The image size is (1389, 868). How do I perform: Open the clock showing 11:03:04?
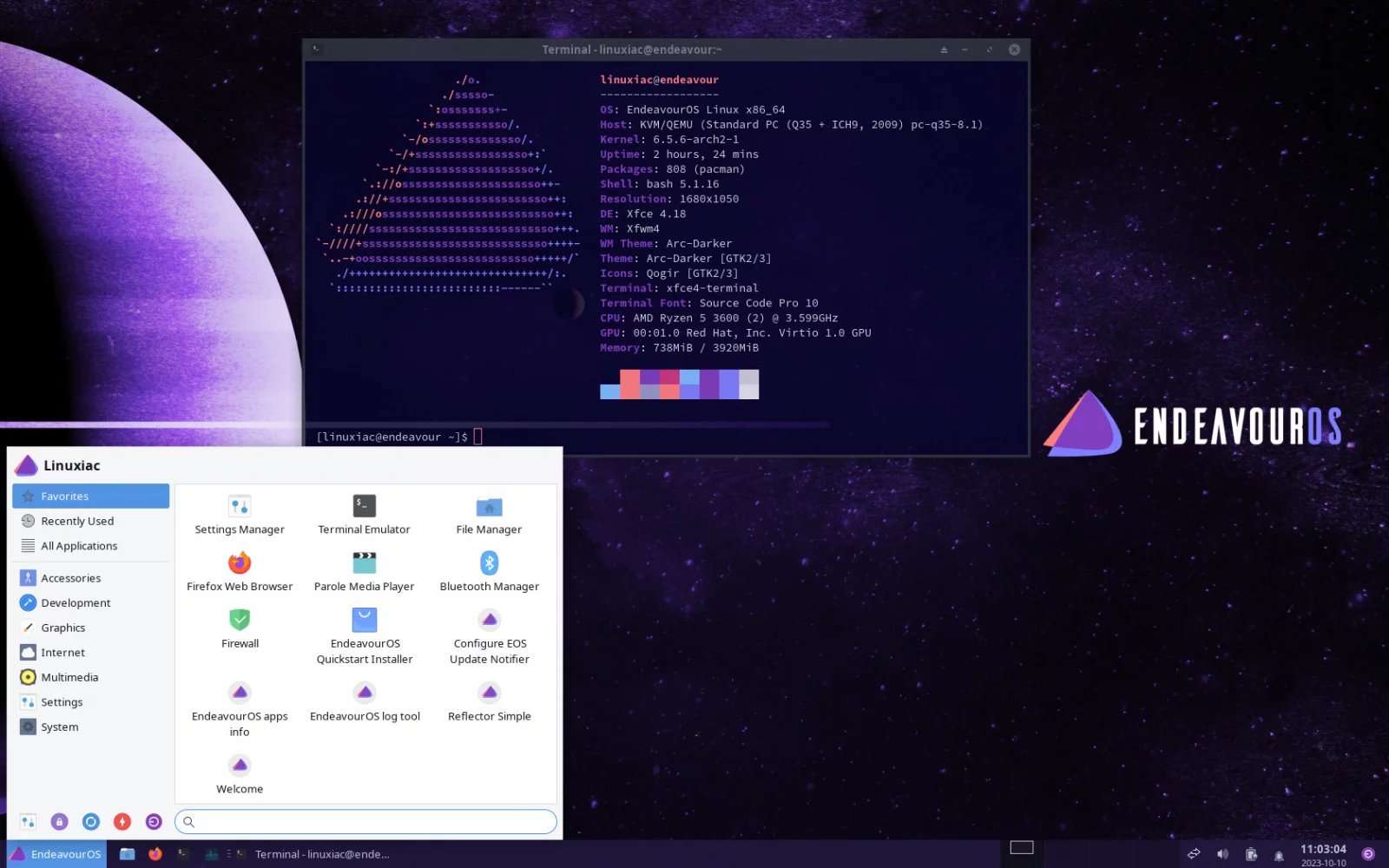click(x=1323, y=855)
